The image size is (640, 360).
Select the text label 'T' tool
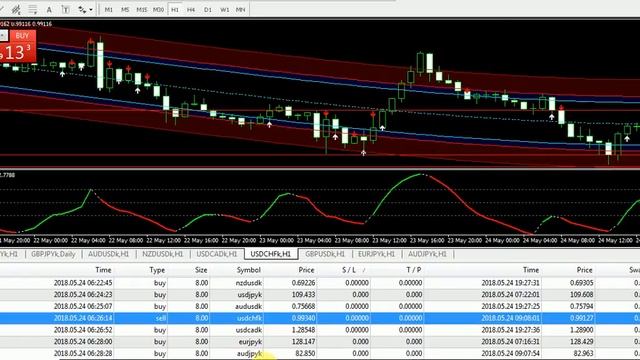pos(65,9)
